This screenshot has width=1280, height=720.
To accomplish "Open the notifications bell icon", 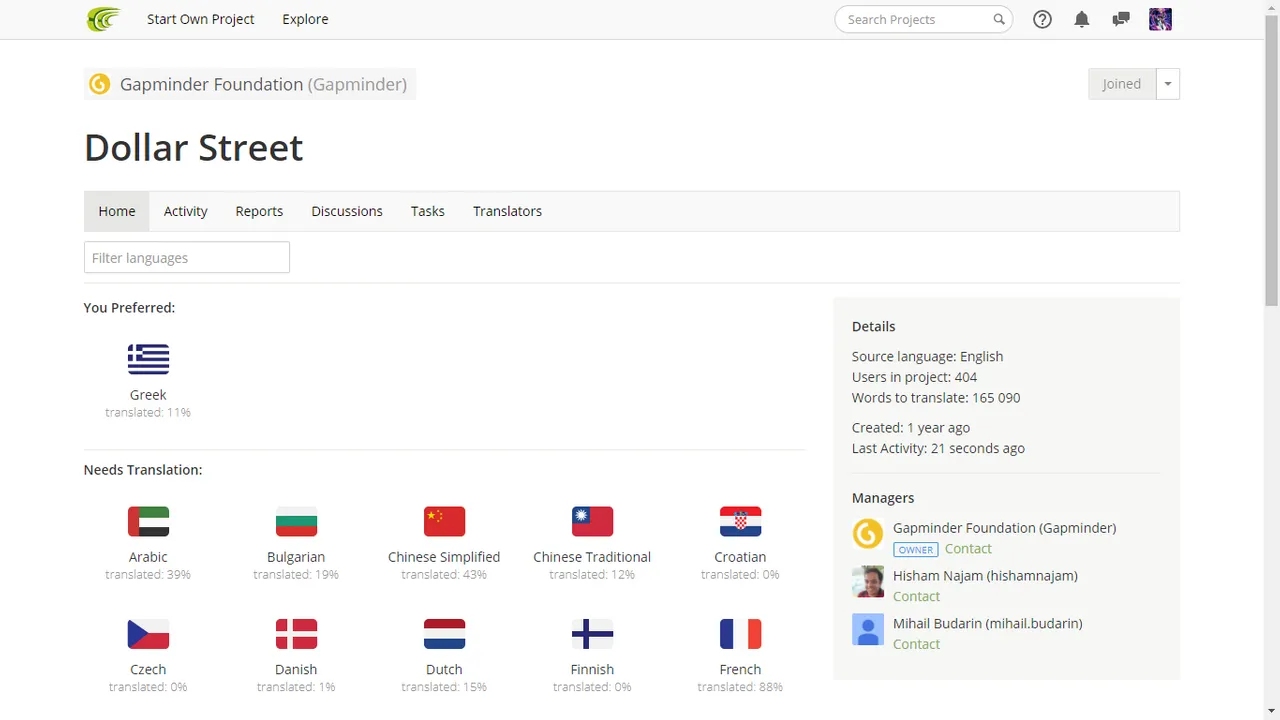I will tap(1081, 19).
